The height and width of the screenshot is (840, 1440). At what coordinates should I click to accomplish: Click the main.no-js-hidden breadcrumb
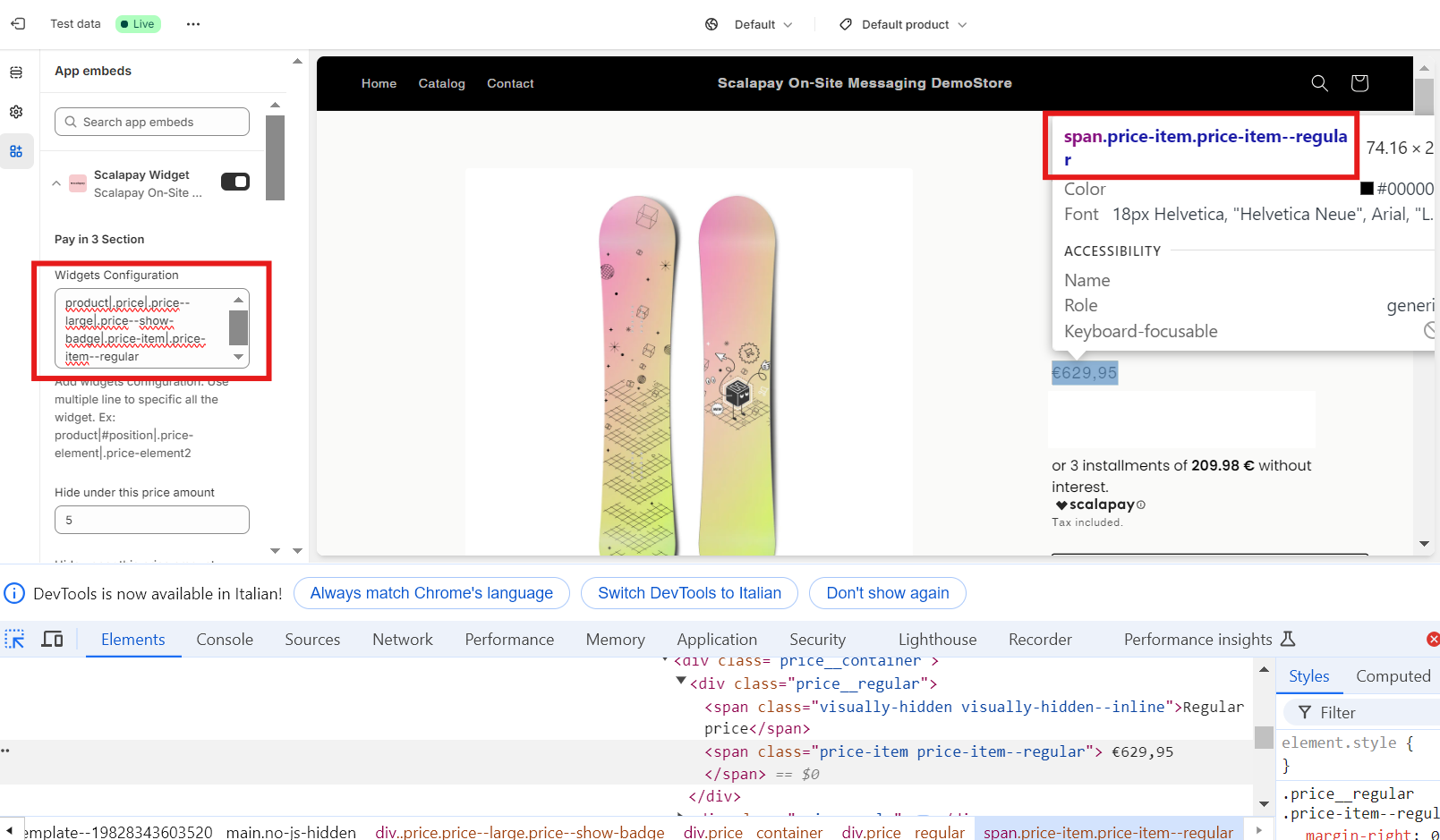(291, 832)
